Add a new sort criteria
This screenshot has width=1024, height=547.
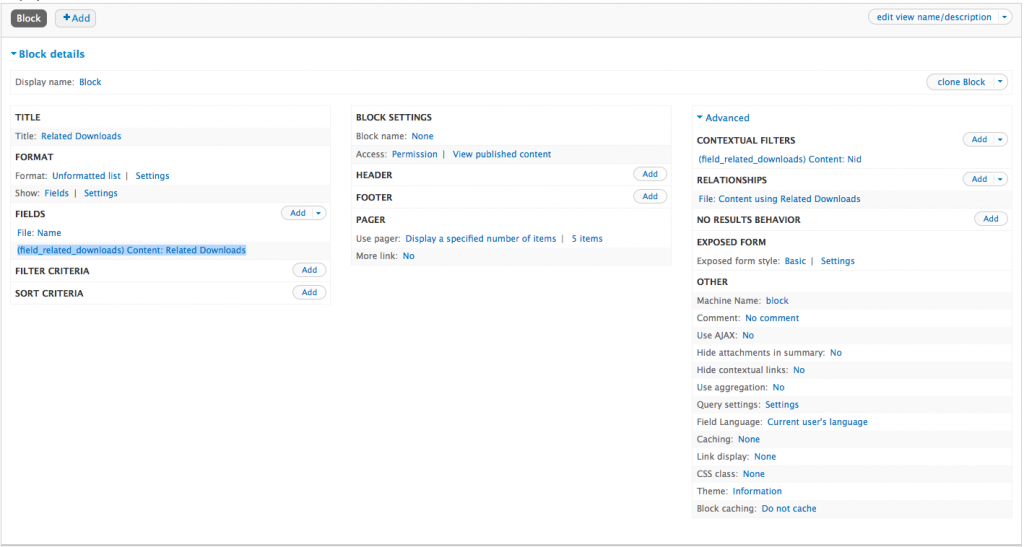[309, 292]
